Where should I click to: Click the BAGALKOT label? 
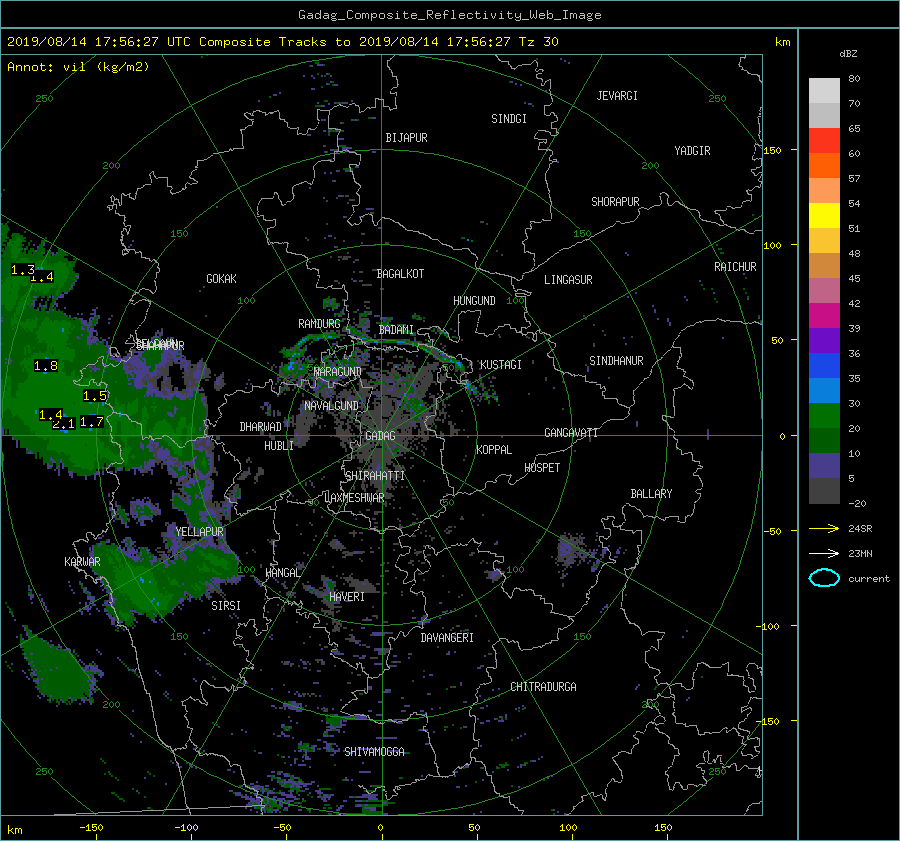(x=400, y=274)
